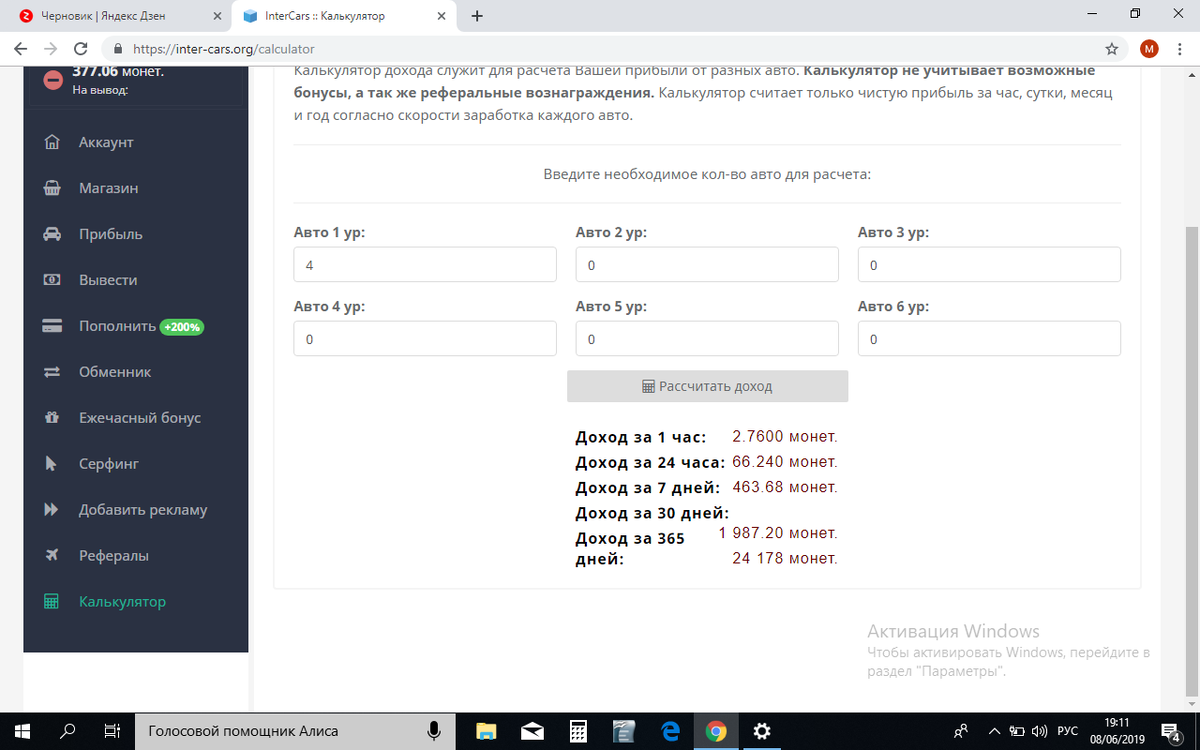1200x750 pixels.
Task: Click the Рассчитать доход button
Action: tap(707, 386)
